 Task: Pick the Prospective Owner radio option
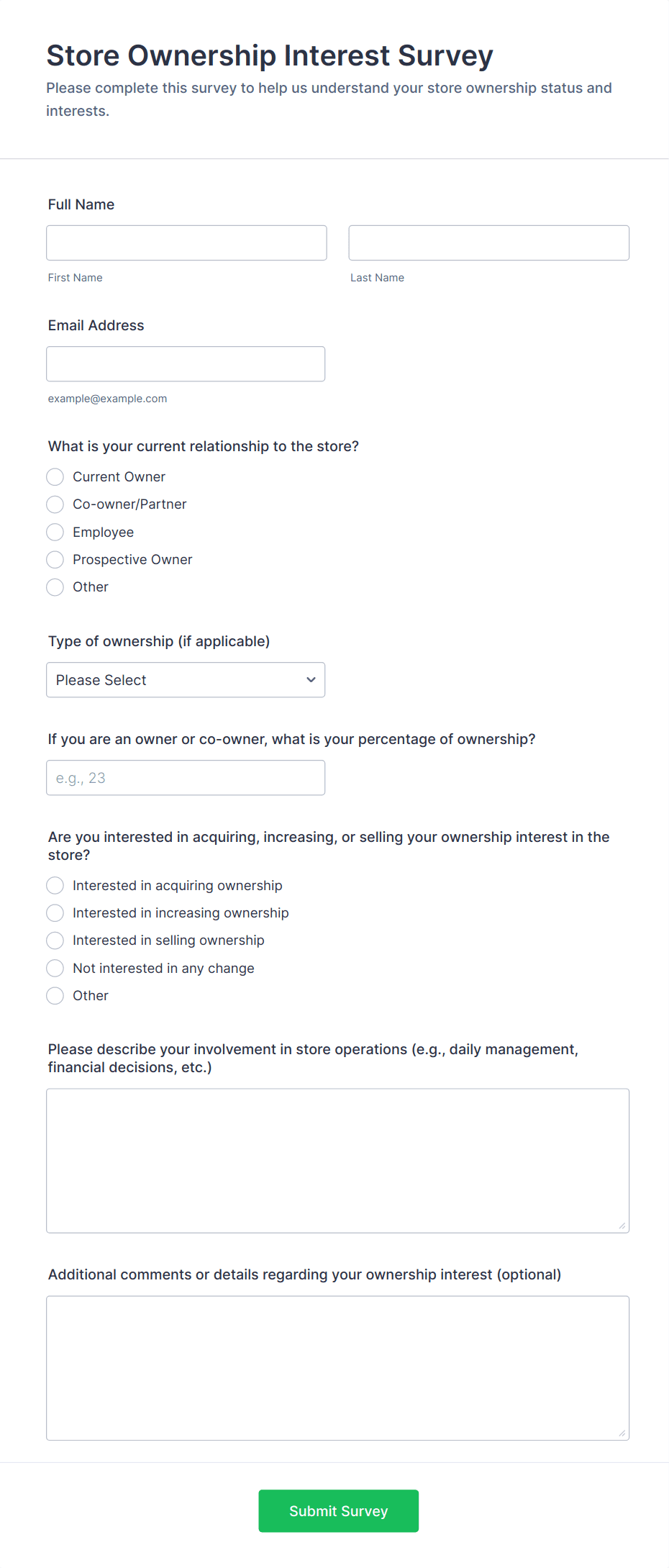(55, 560)
